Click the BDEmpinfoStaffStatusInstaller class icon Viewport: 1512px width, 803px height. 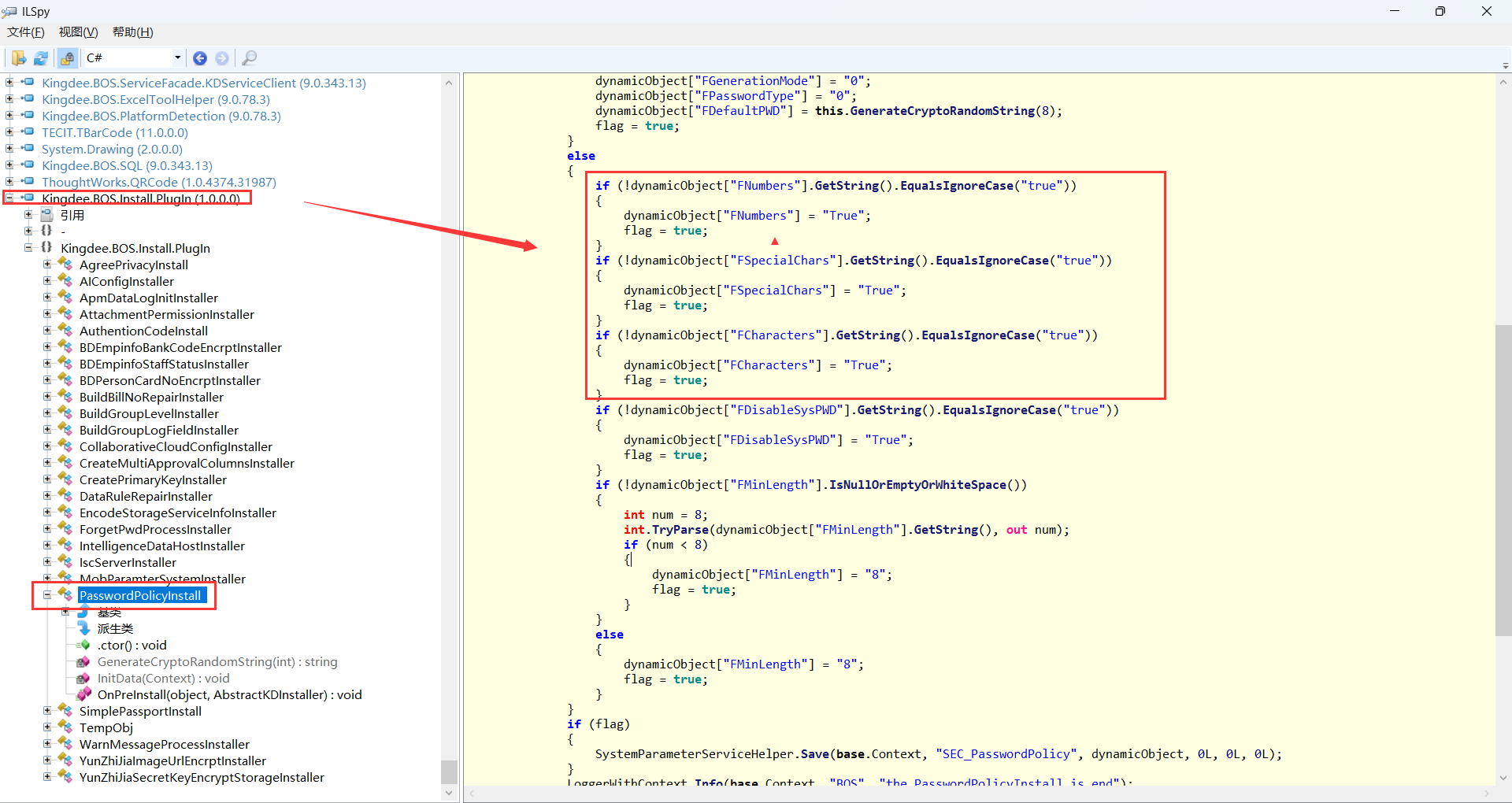click(65, 364)
